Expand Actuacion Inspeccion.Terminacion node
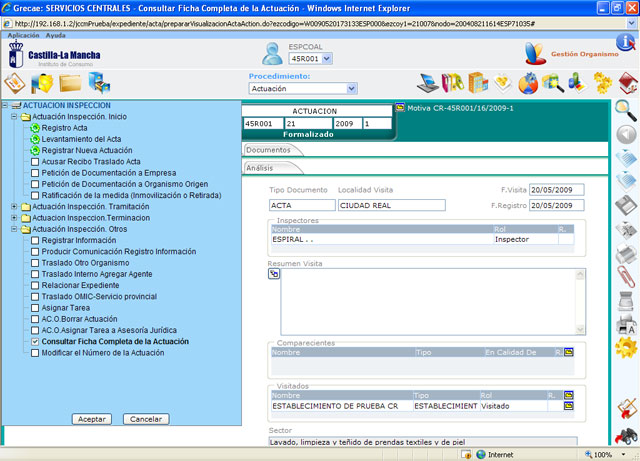Screen dimensions: 640x461 [14, 218]
